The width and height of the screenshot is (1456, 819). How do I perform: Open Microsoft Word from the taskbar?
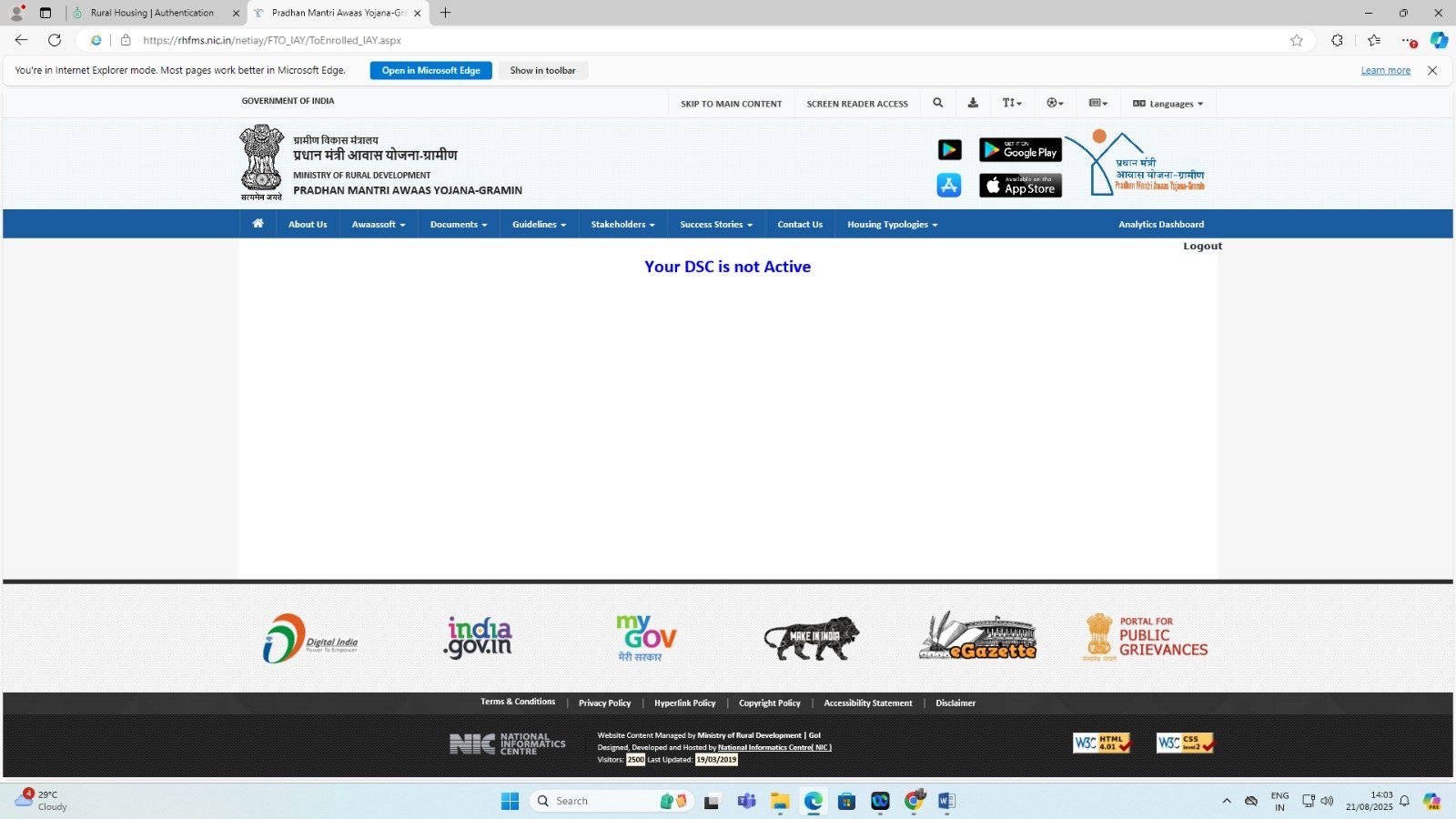946,801
